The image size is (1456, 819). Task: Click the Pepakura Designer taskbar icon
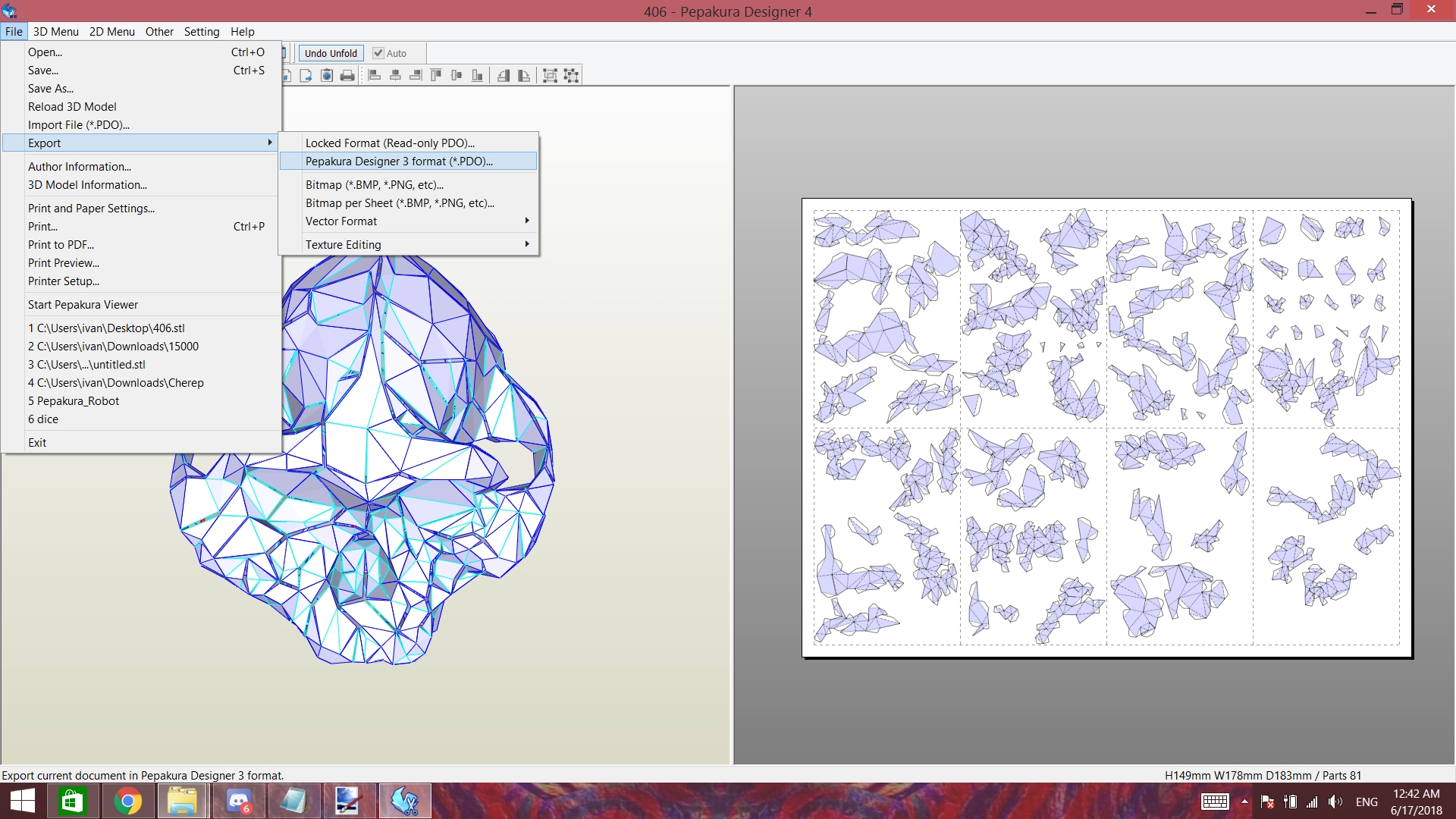[405, 801]
